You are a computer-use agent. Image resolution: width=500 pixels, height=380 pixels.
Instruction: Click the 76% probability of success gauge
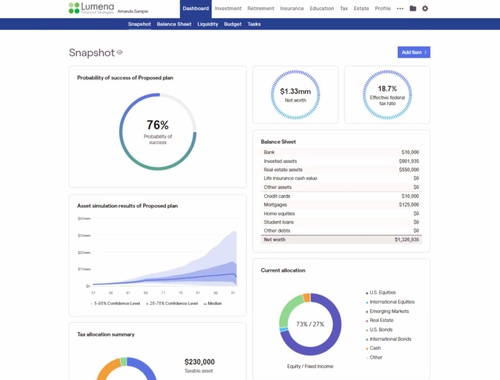click(x=158, y=132)
